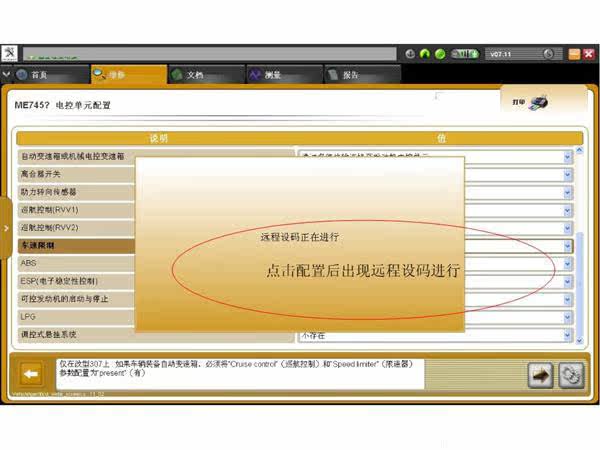This screenshot has width=600, height=450.
Task: Open the 测量 measurement tab
Action: (x=285, y=75)
